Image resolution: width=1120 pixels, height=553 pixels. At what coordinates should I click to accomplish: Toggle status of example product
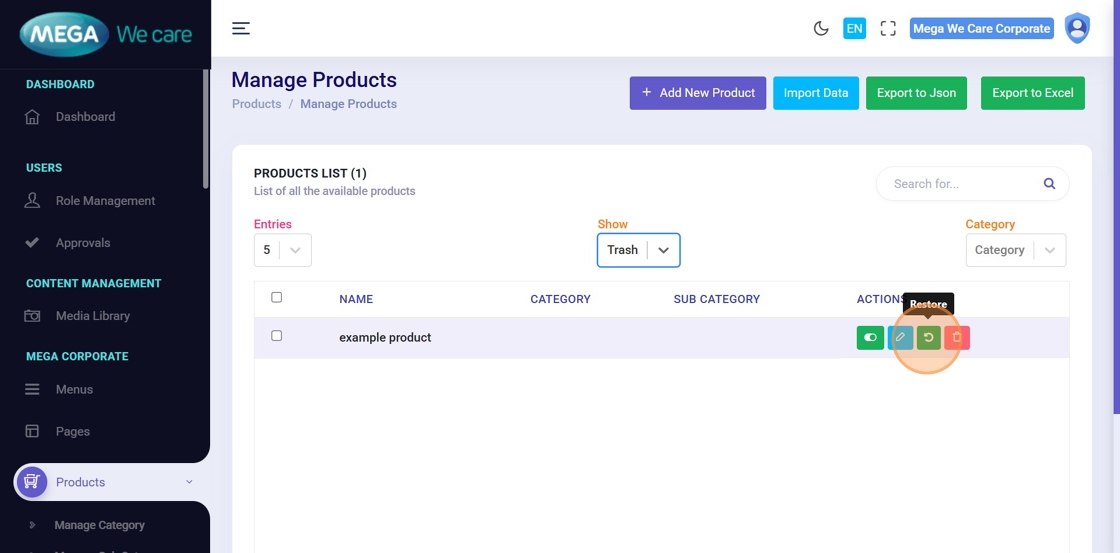870,338
